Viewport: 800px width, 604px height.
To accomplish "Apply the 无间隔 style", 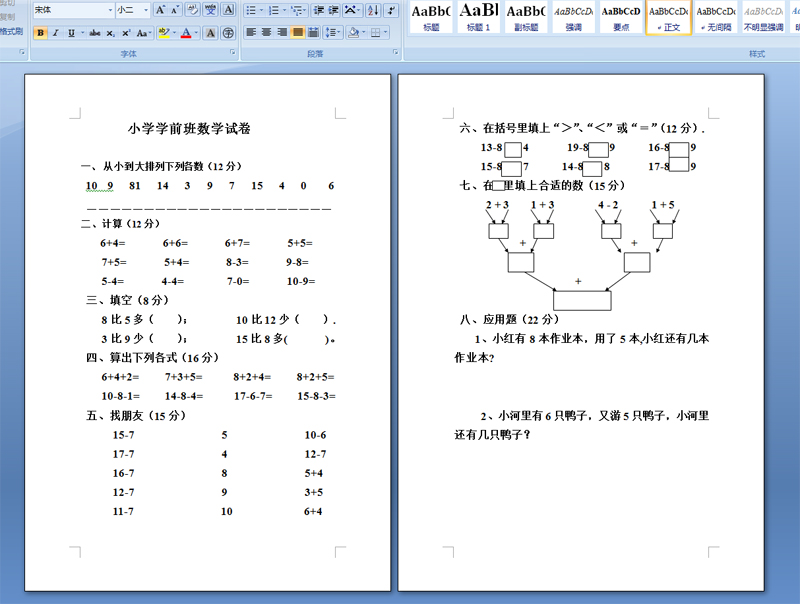I will pyautogui.click(x=716, y=17).
